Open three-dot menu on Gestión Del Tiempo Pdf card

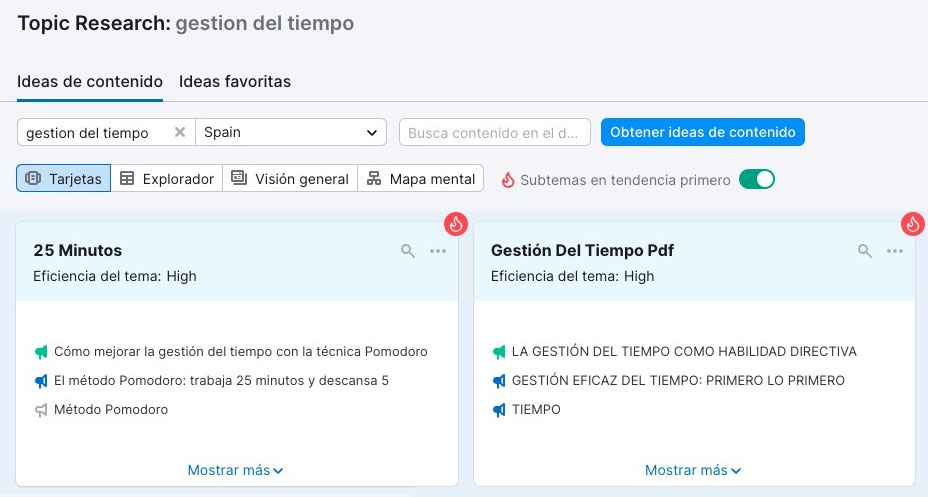(x=895, y=251)
